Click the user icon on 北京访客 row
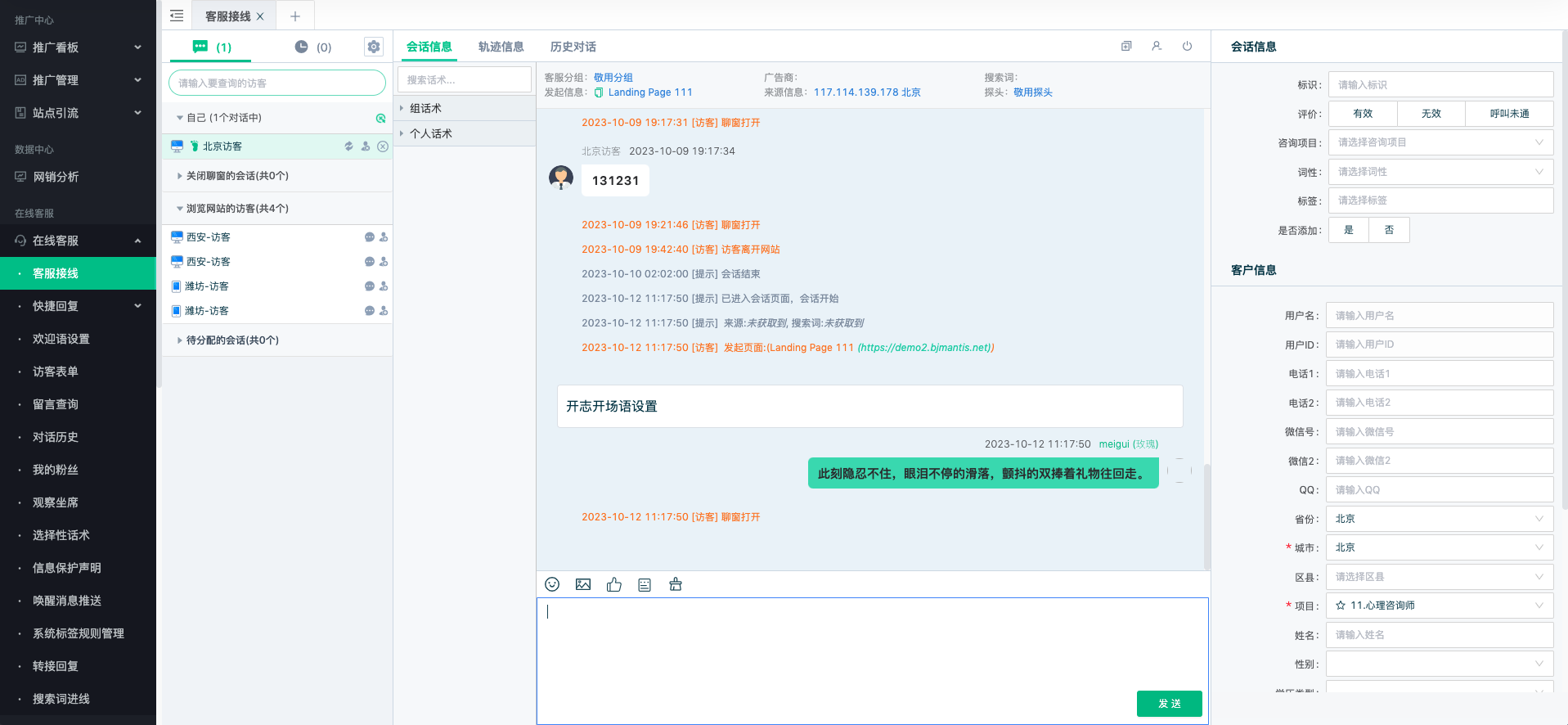Screen dimensions: 1568x725 (366, 146)
